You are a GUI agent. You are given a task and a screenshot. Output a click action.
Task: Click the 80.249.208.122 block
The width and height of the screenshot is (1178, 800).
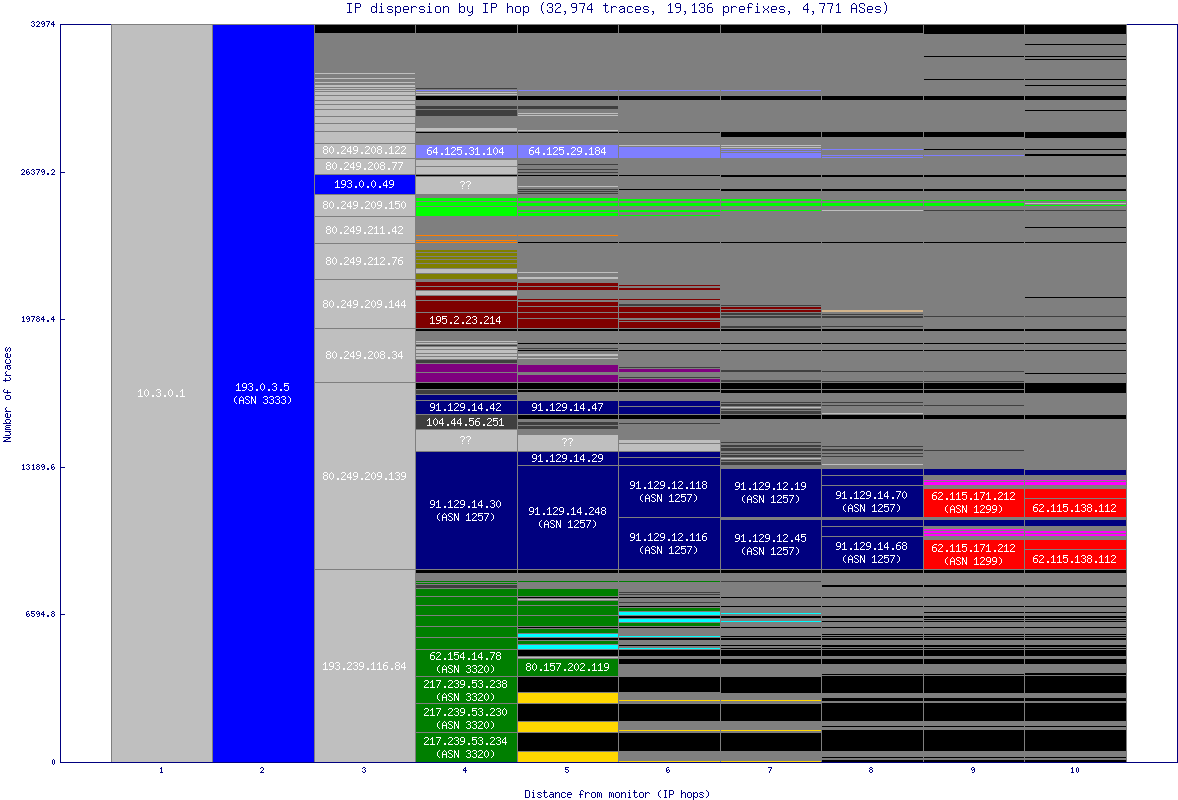(x=364, y=148)
